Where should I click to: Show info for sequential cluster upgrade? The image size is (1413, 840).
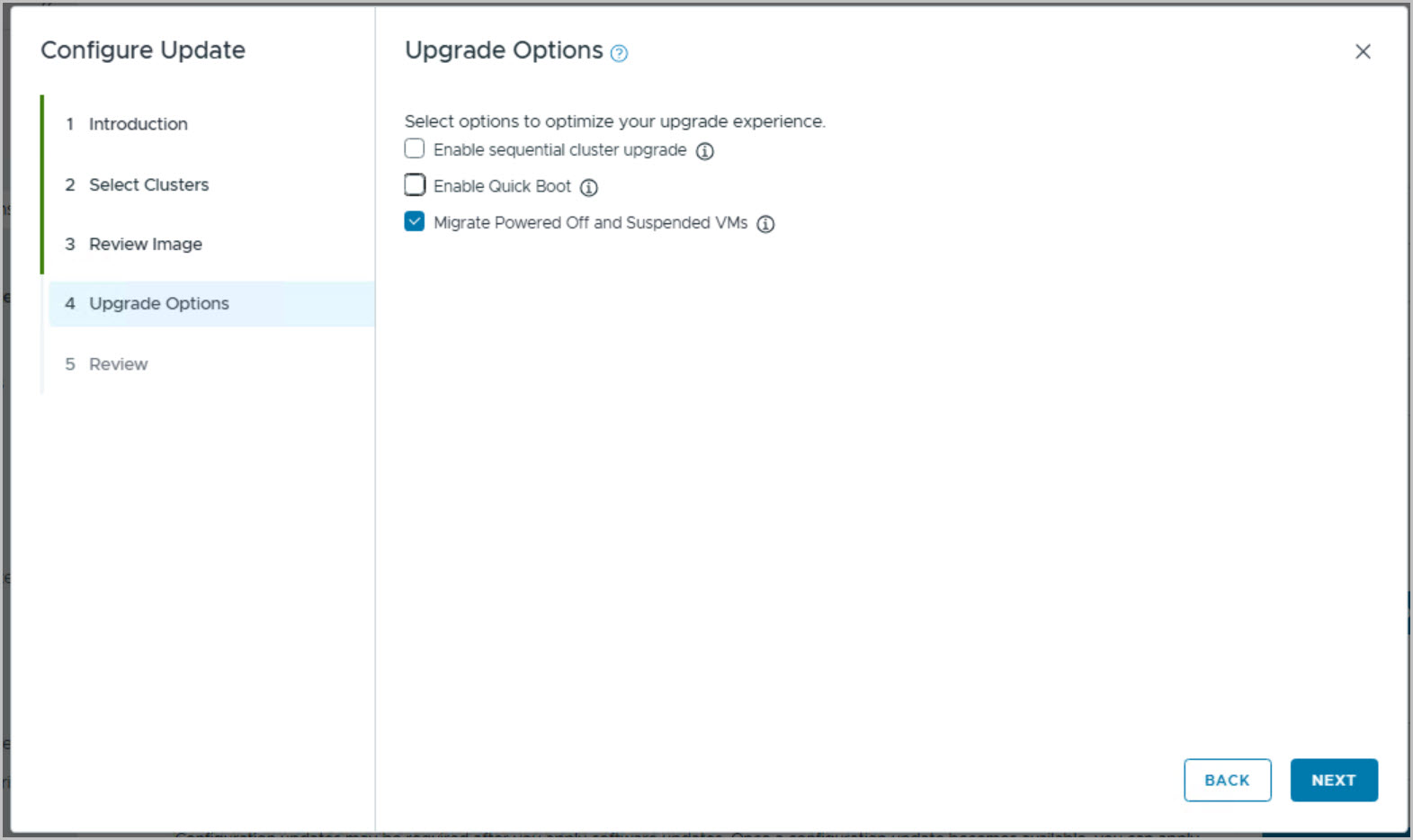[x=705, y=151]
